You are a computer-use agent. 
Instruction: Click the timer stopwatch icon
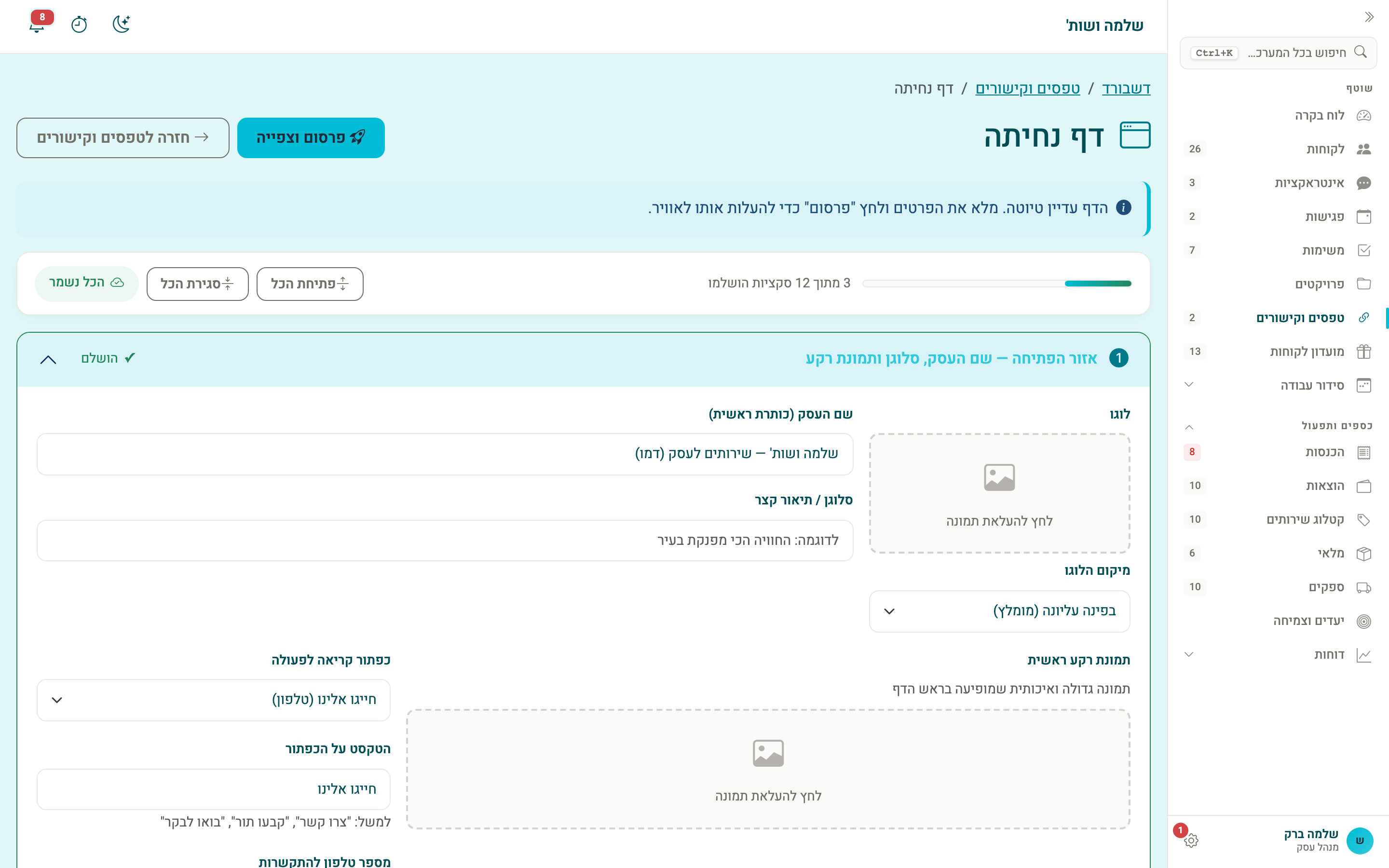coord(79,25)
